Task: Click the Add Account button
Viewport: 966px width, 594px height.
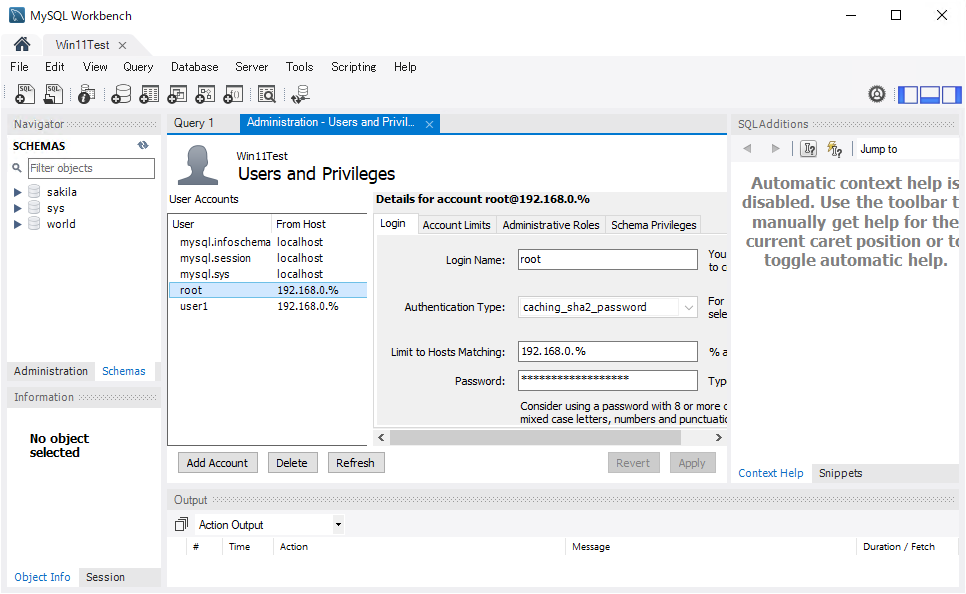Action: tap(217, 463)
